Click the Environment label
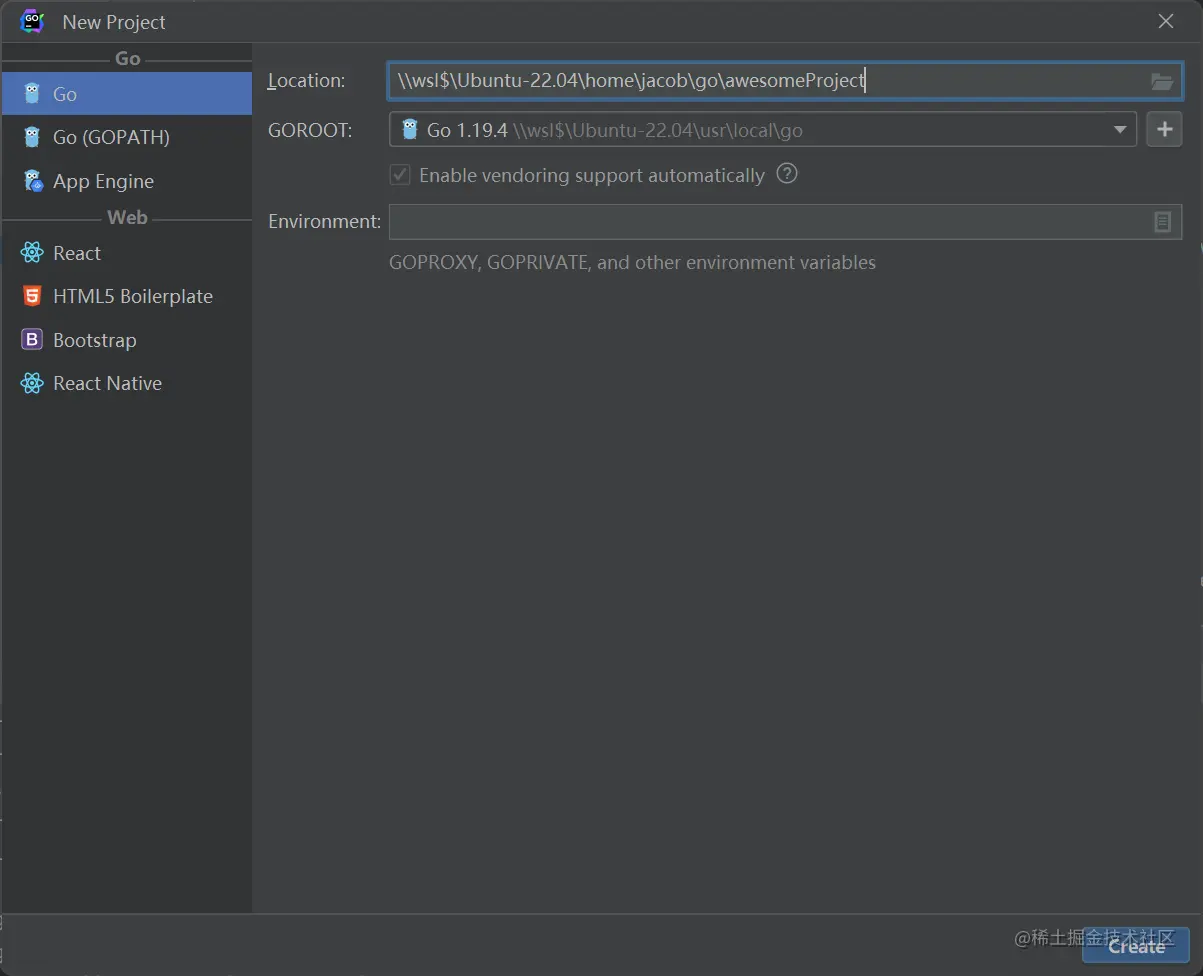 click(325, 221)
